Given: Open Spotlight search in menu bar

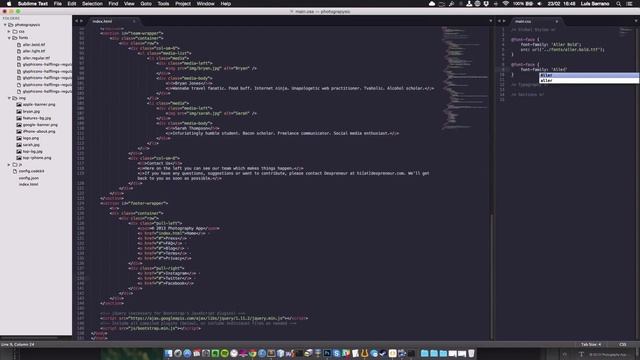Looking at the screenshot, I should tap(619, 4).
